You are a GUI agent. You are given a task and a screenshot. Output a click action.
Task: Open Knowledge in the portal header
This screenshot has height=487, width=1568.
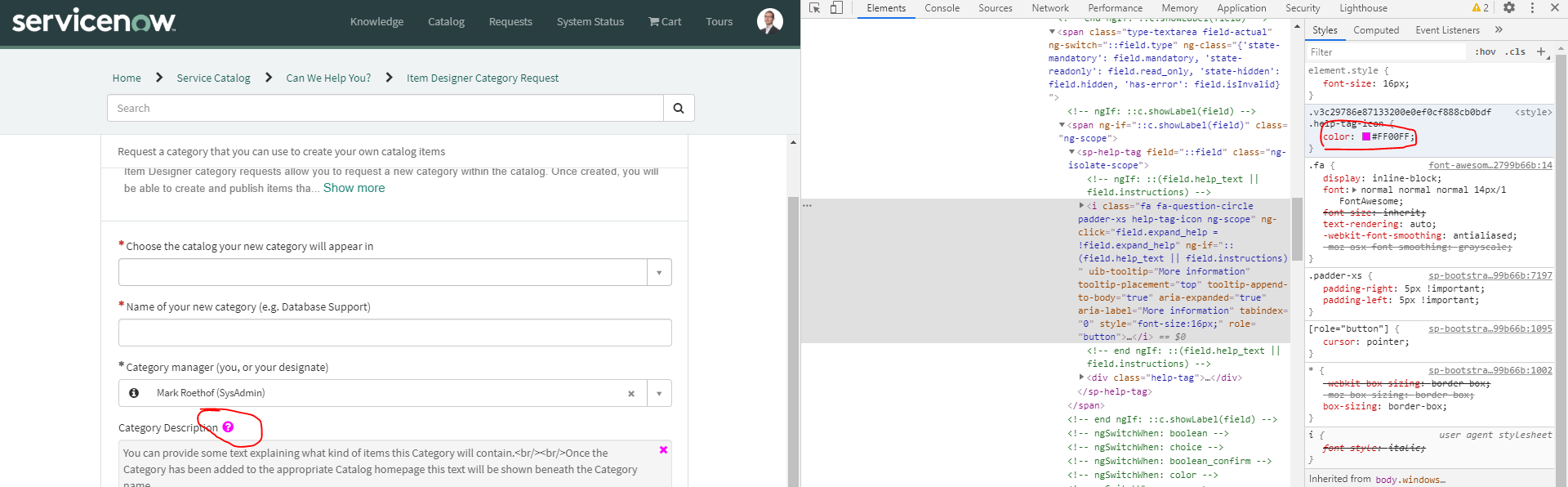click(x=376, y=22)
